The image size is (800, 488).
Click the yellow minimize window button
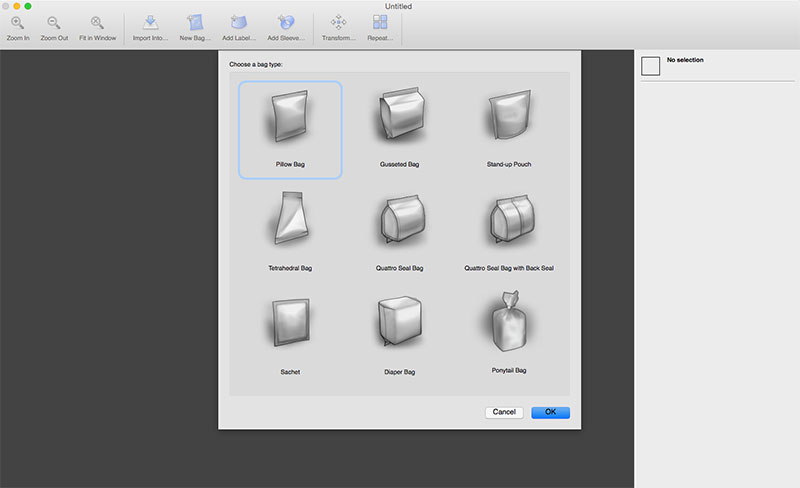pos(17,6)
